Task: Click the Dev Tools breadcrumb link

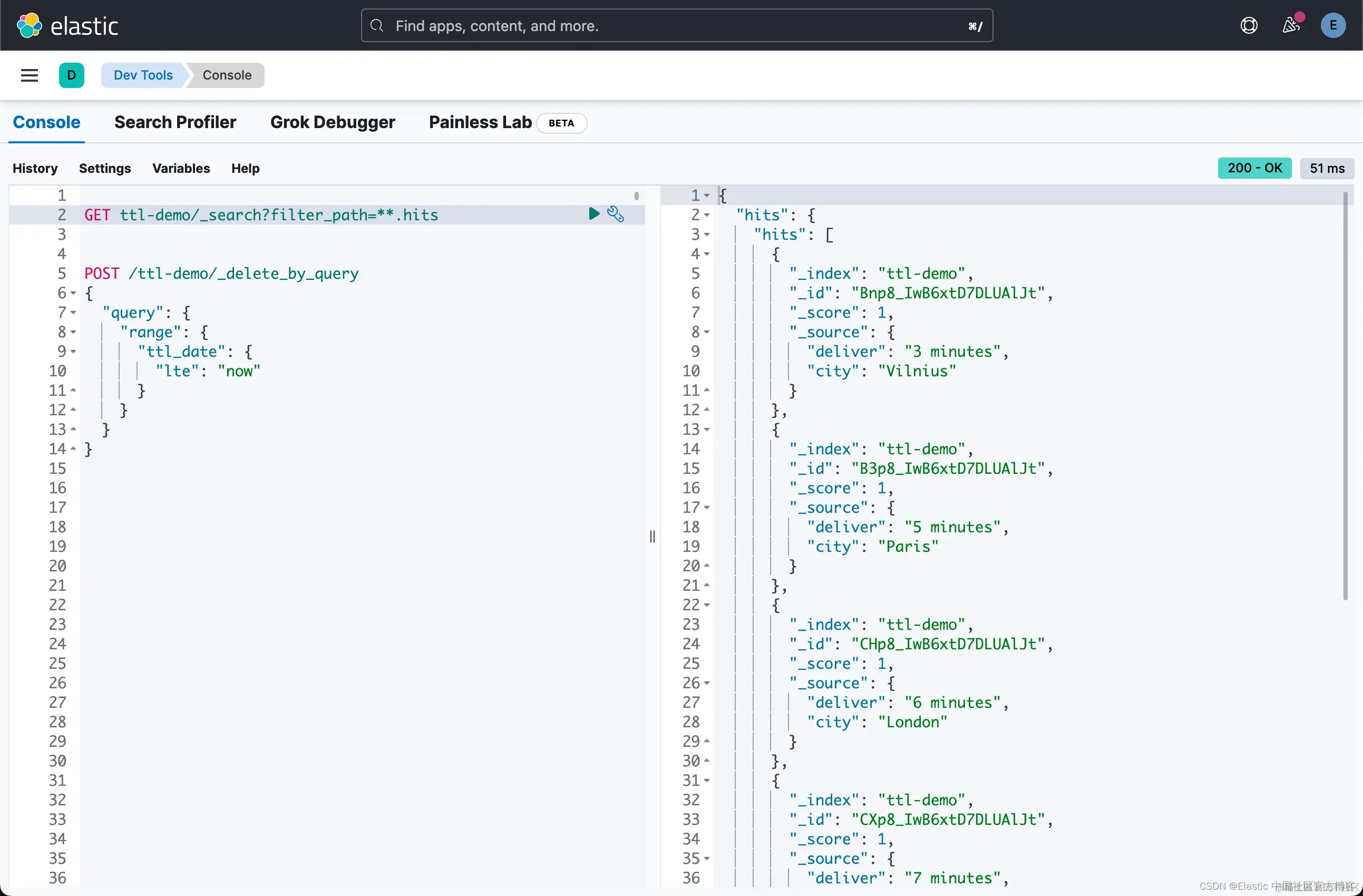Action: pyautogui.click(x=143, y=75)
